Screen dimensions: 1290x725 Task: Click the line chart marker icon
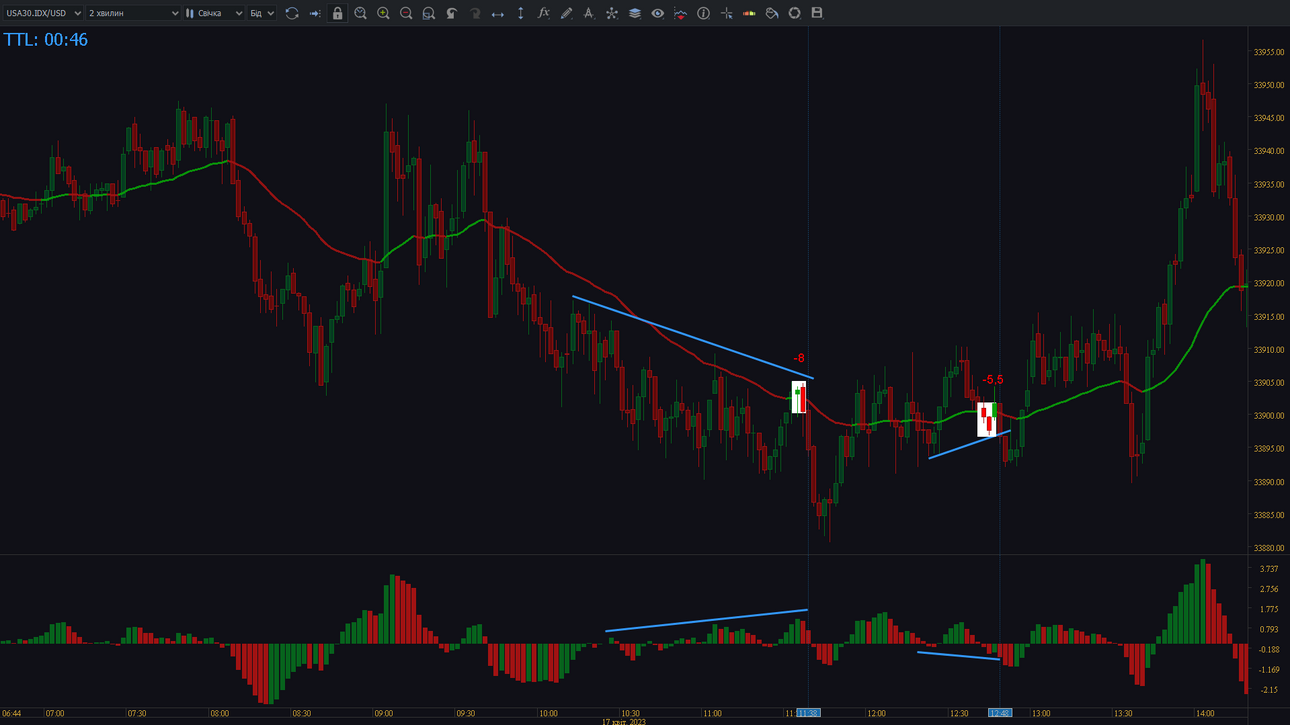[x=680, y=13]
